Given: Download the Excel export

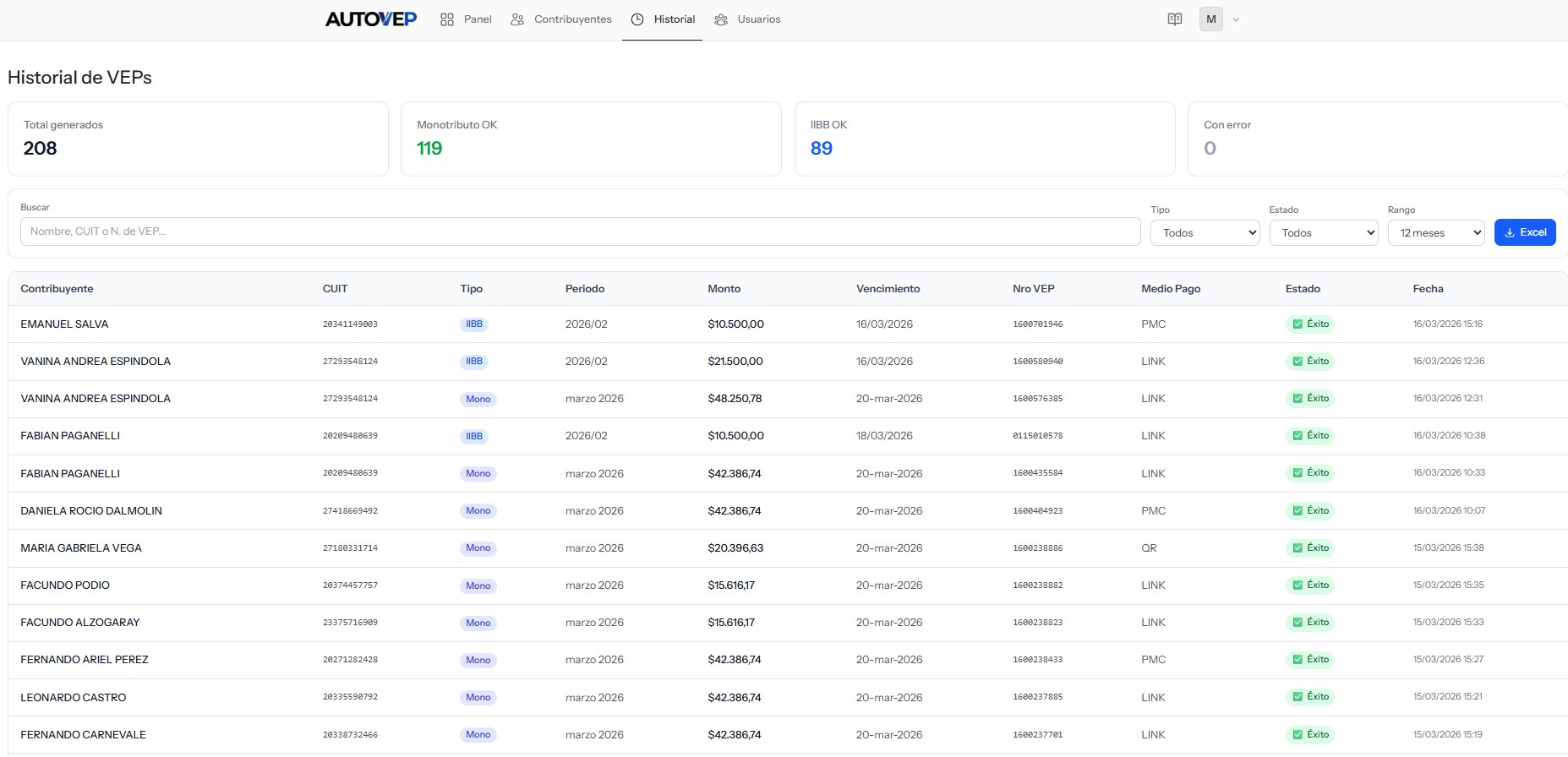Looking at the screenshot, I should tap(1524, 232).
